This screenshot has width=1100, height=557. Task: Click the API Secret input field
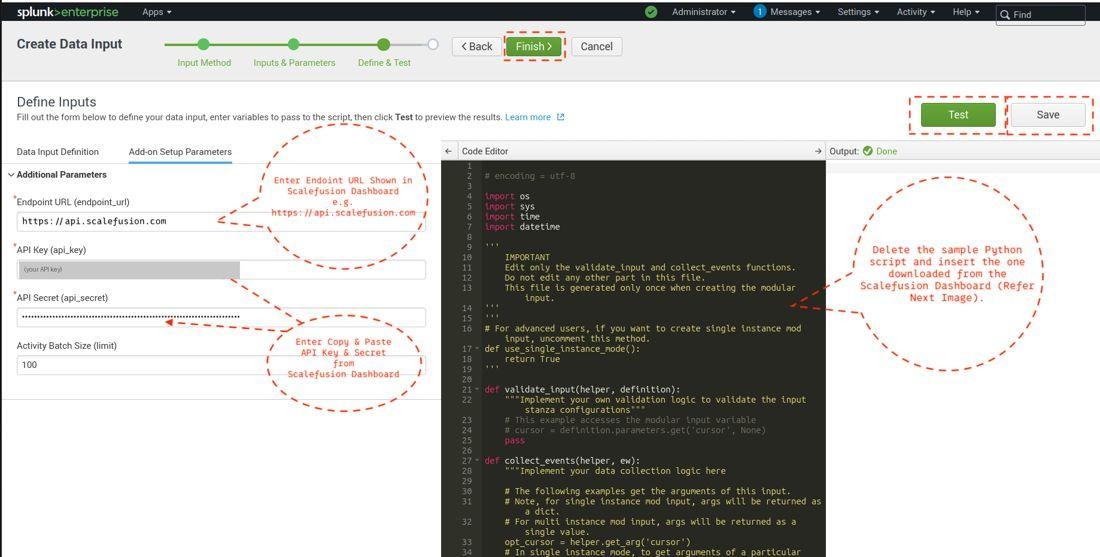221,317
